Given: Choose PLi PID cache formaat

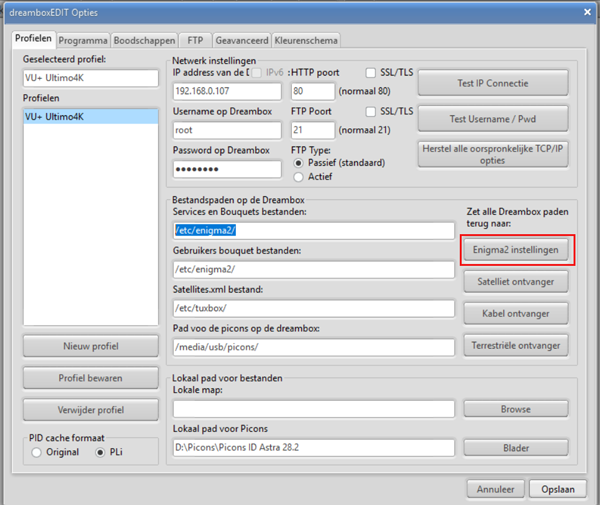Looking at the screenshot, I should coord(100,453).
